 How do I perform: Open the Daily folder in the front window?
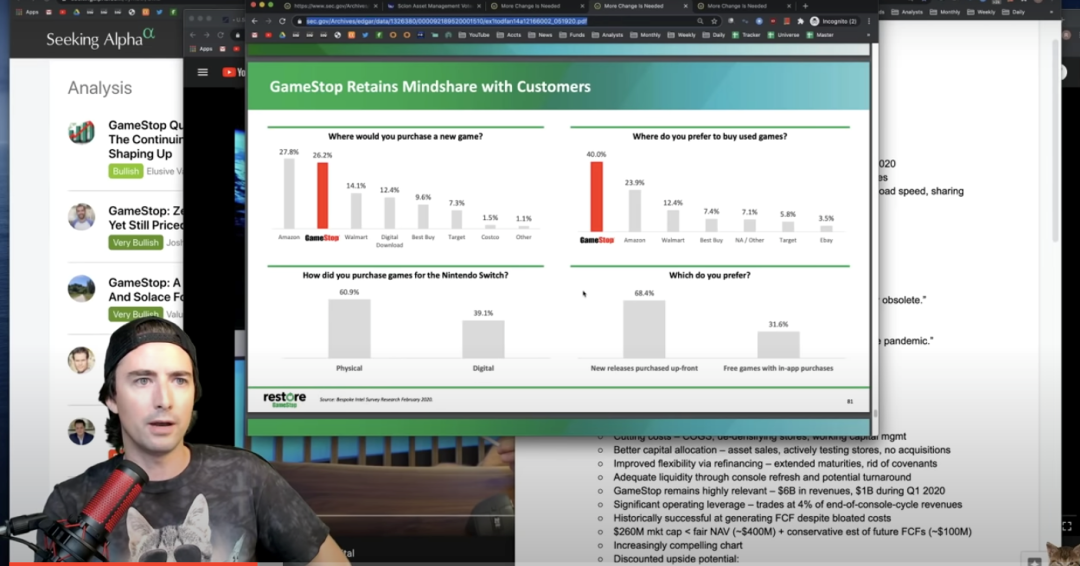pos(714,35)
